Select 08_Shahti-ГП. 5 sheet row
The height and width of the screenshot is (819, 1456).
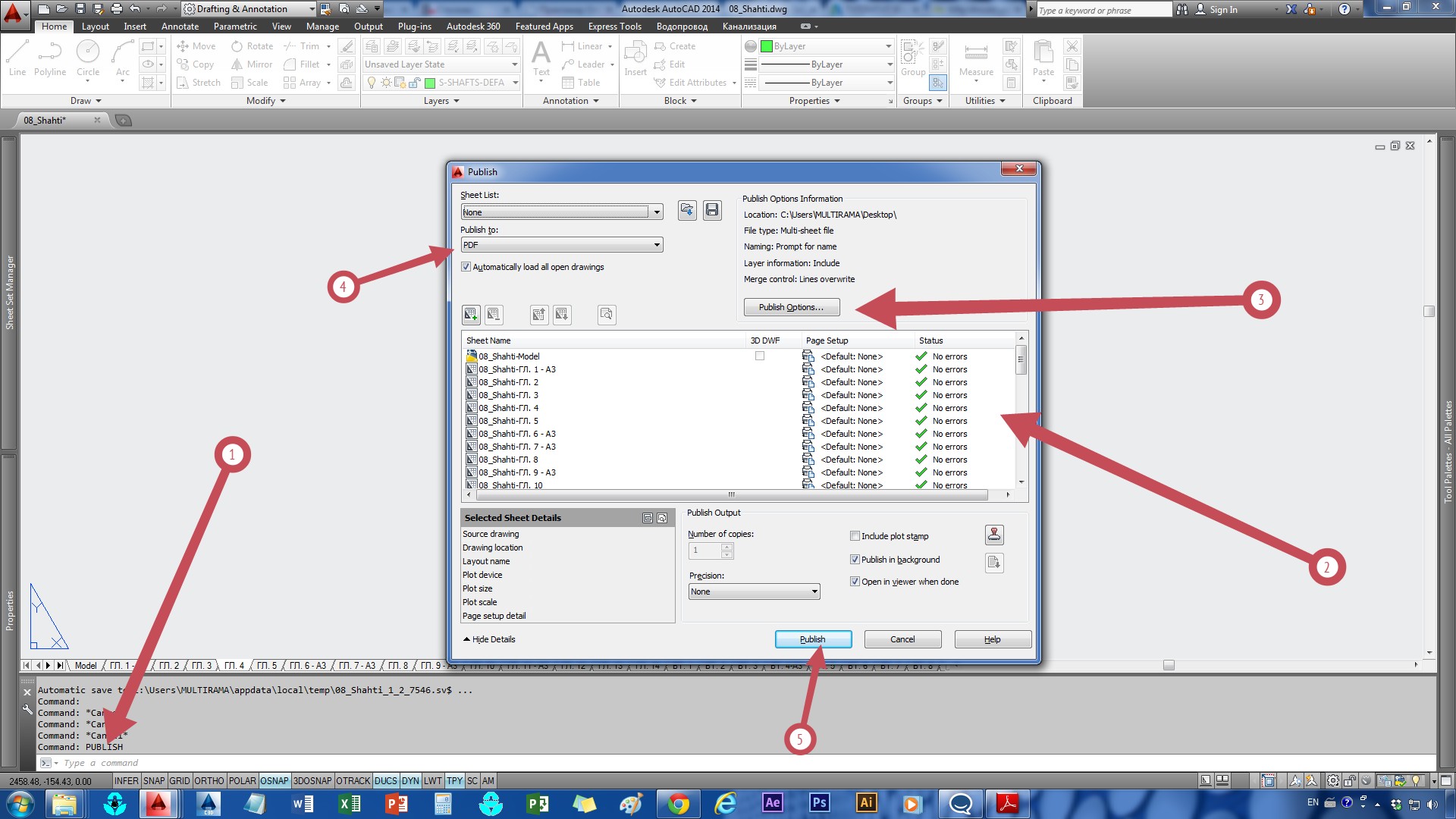(508, 421)
